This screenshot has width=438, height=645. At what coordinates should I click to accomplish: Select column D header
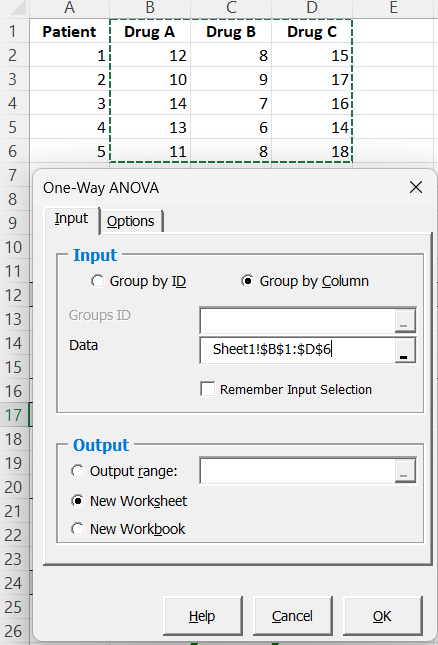[x=312, y=8]
